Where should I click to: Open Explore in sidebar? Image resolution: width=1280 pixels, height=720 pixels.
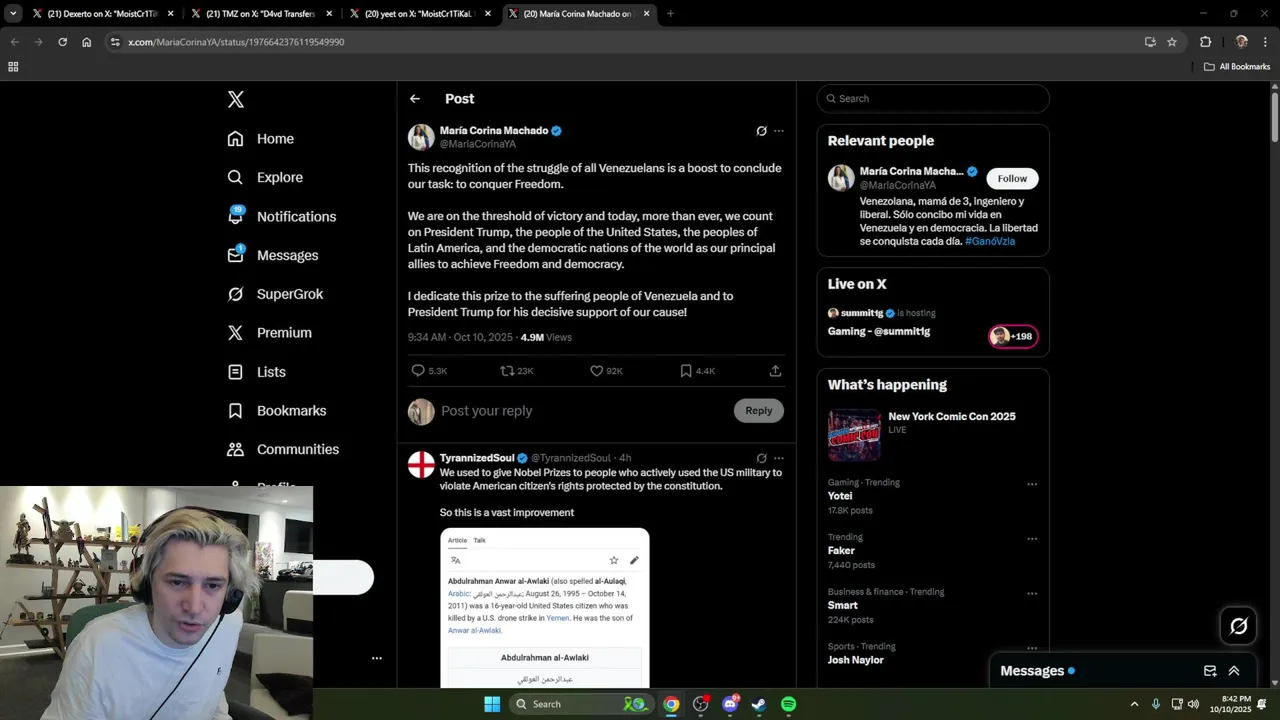click(265, 177)
